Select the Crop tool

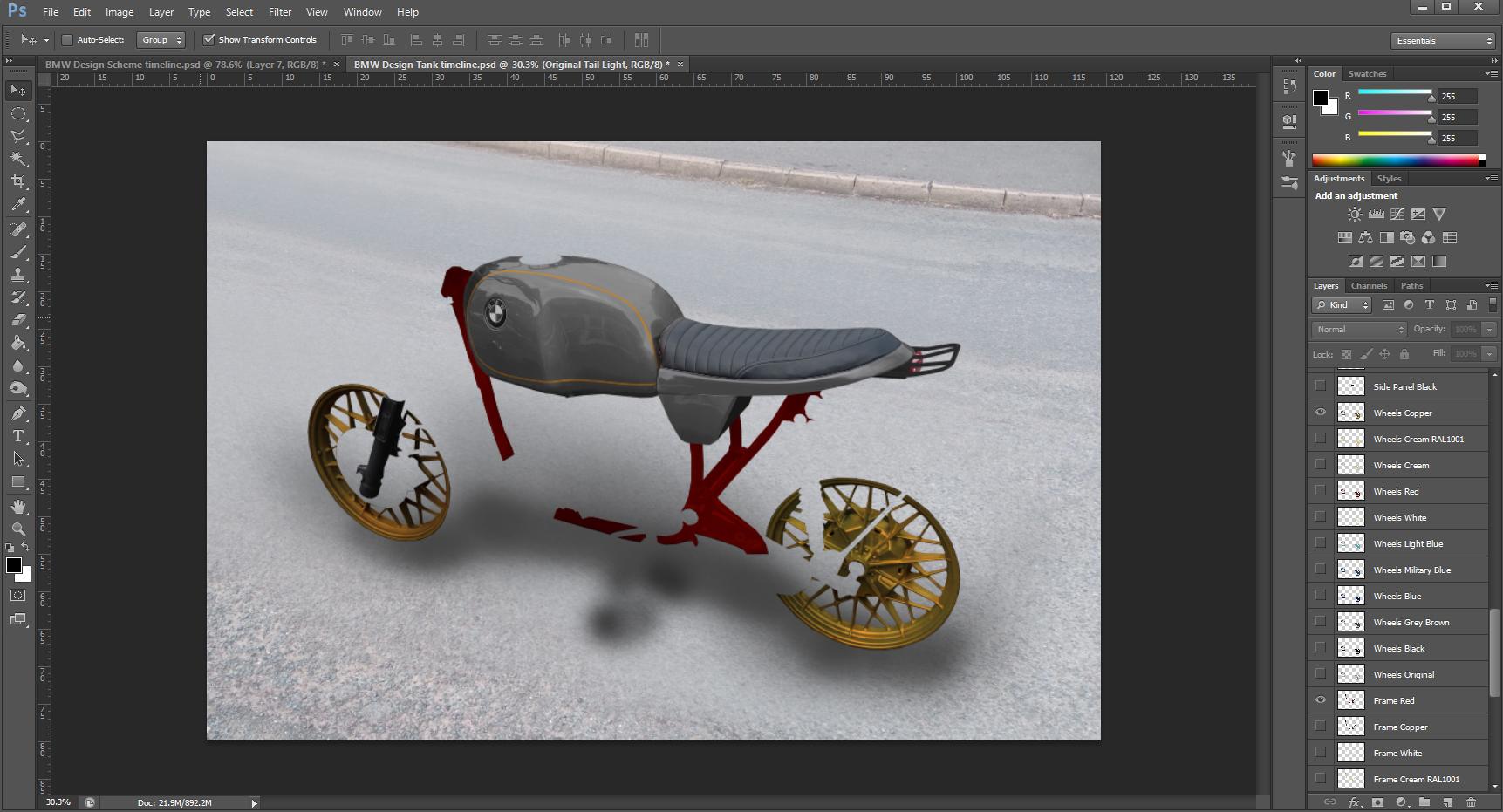18,181
